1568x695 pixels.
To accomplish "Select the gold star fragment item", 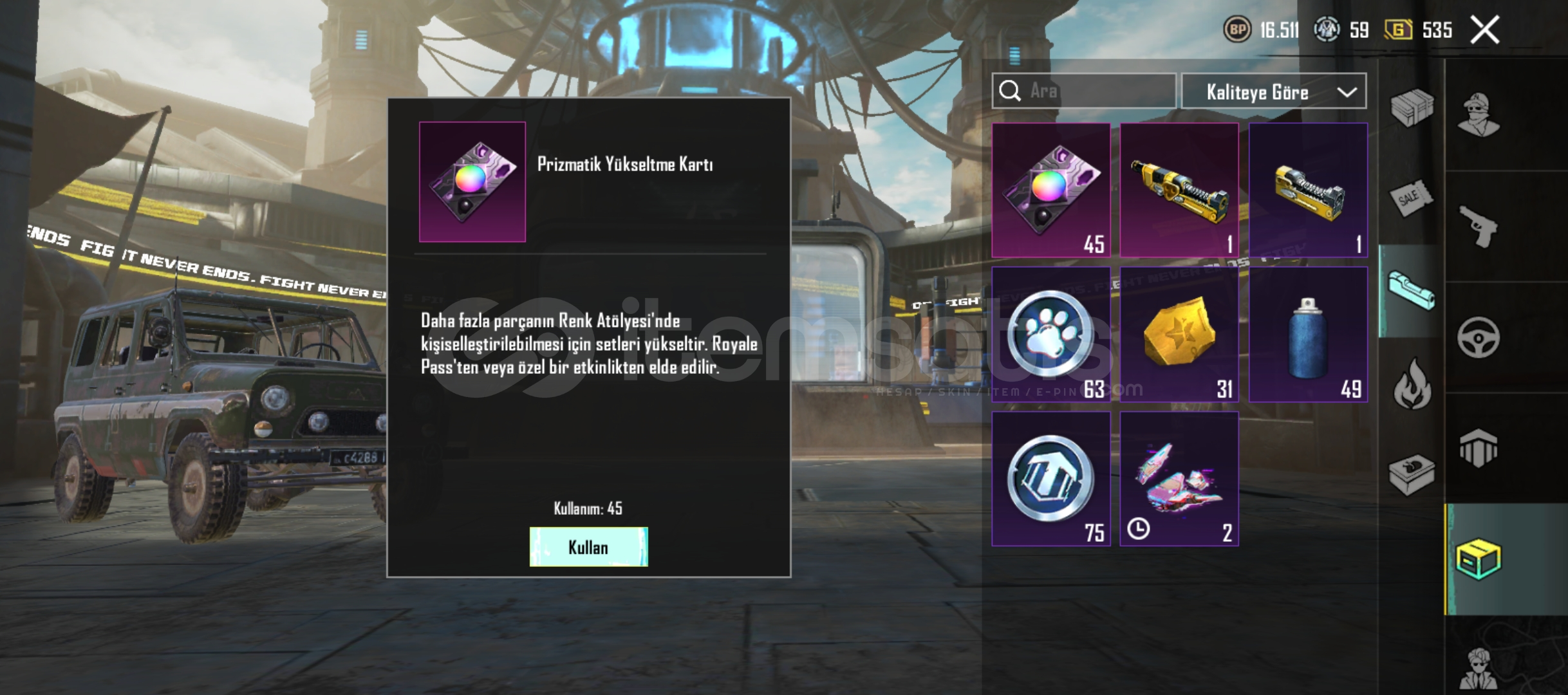I will [1179, 335].
